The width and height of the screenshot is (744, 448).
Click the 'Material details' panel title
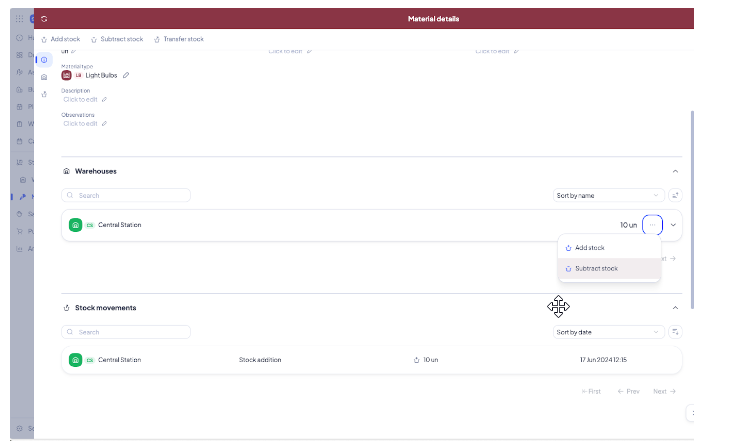pos(433,19)
